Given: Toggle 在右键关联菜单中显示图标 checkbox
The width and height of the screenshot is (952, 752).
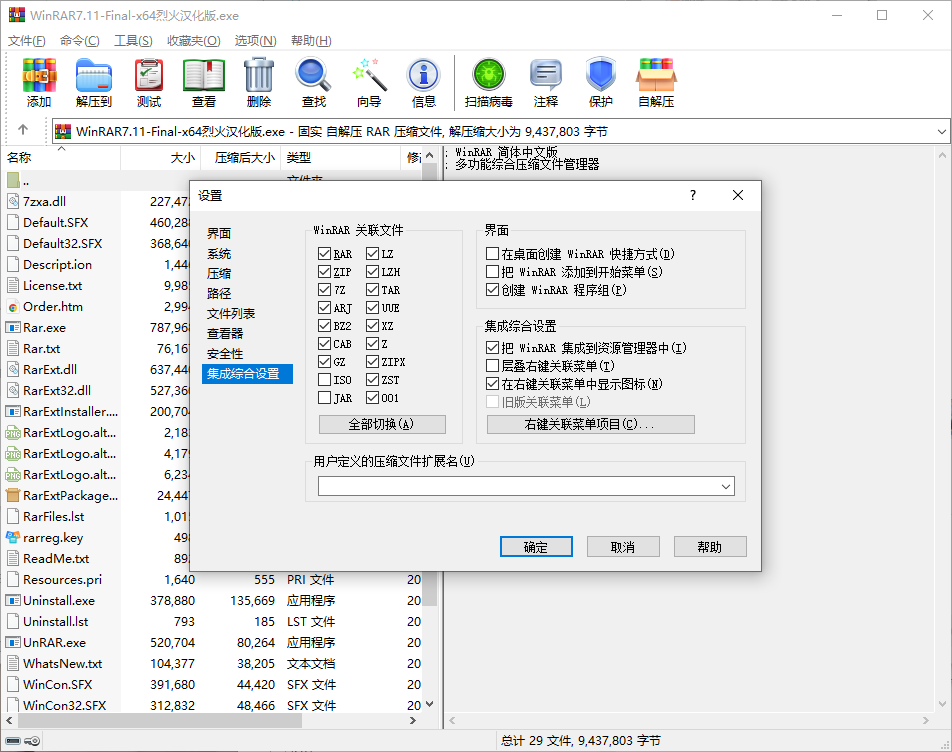Looking at the screenshot, I should (492, 384).
